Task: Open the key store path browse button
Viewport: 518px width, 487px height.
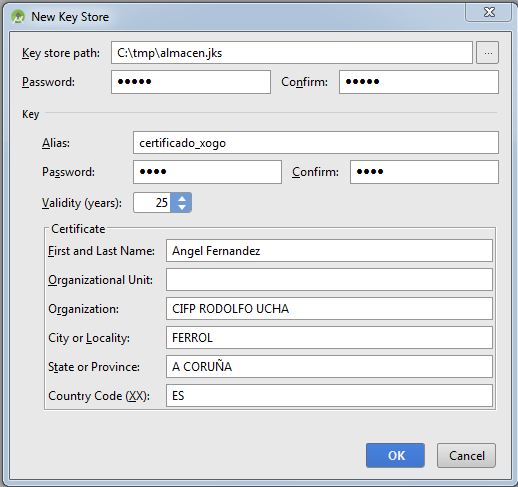Action: point(487,53)
